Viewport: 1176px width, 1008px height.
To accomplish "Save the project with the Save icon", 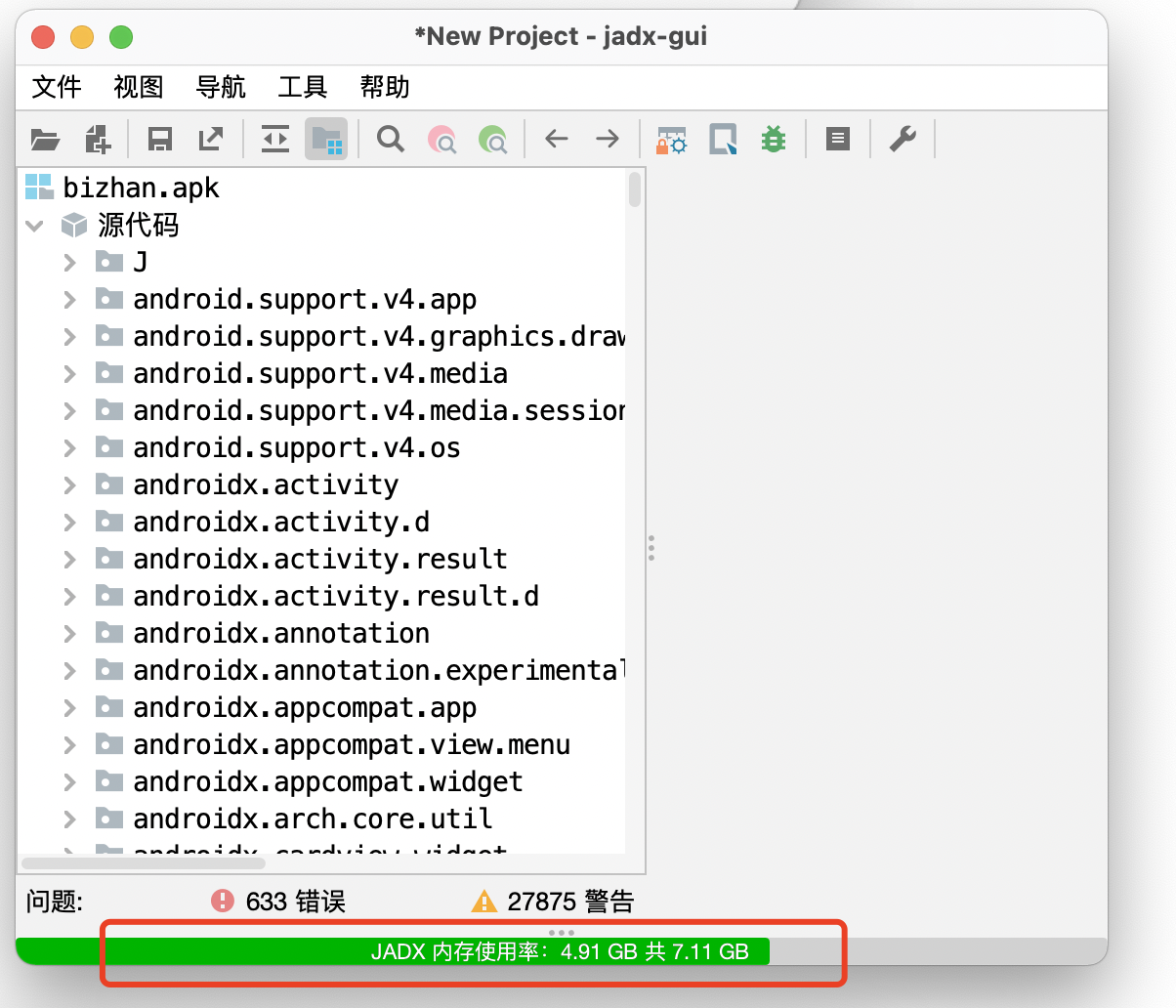I will click(x=159, y=139).
